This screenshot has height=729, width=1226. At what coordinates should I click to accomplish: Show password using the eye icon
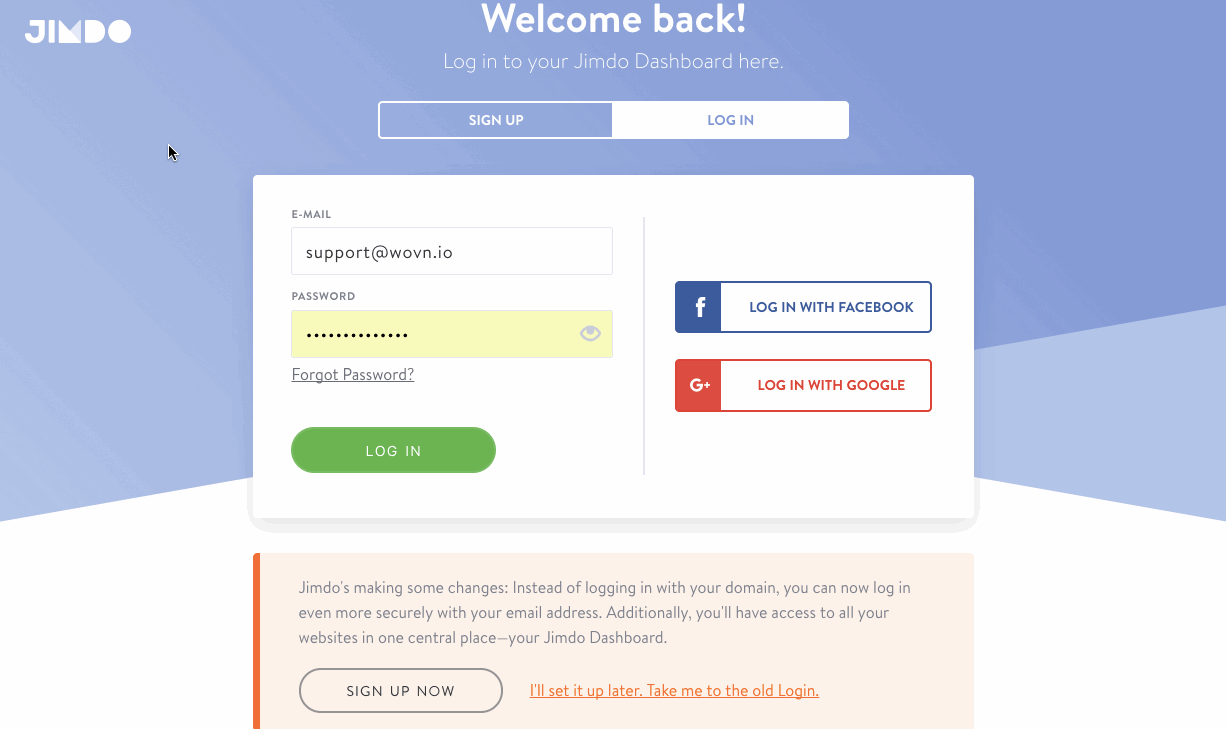tap(590, 334)
